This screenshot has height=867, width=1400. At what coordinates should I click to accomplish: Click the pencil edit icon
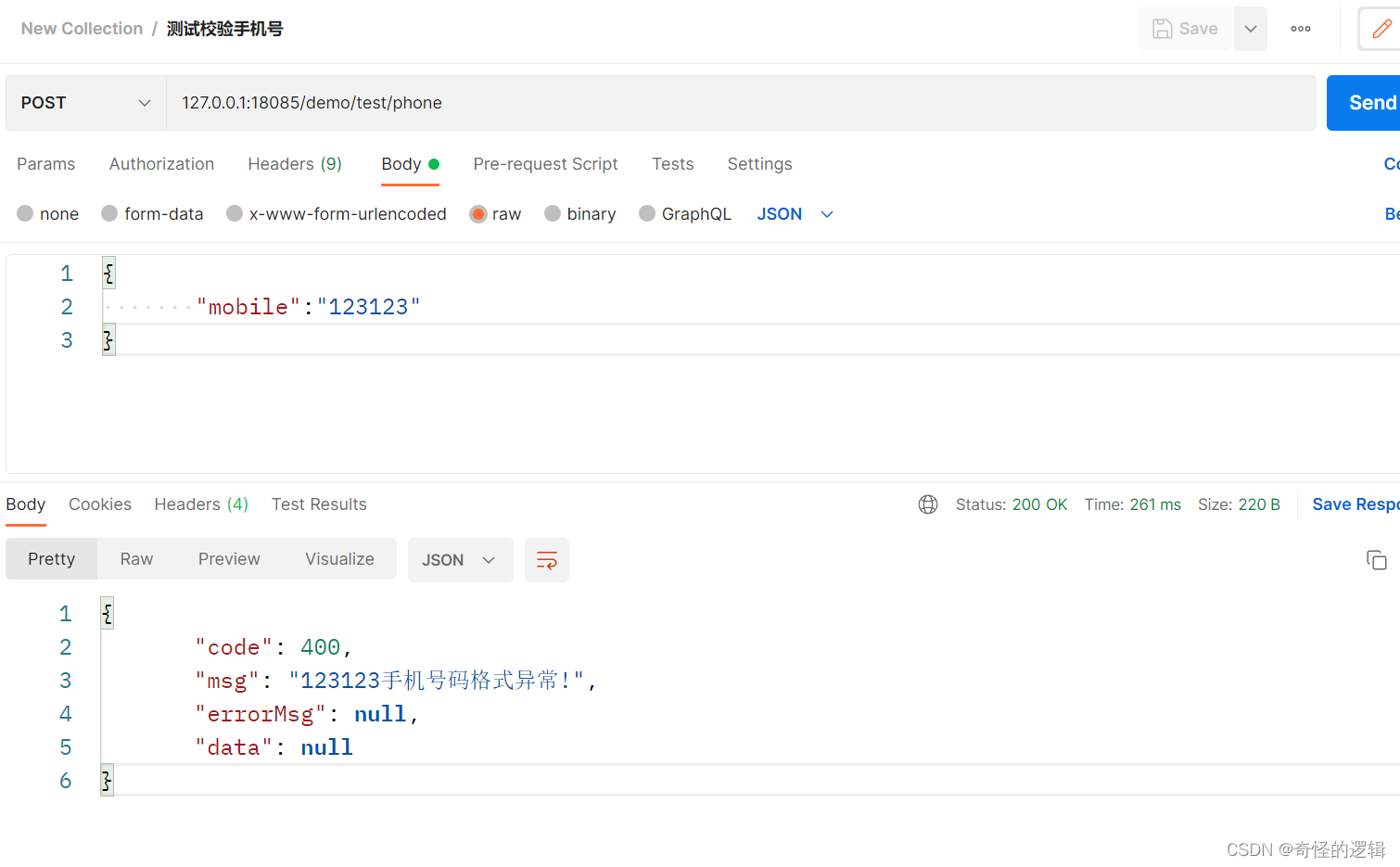1381,29
